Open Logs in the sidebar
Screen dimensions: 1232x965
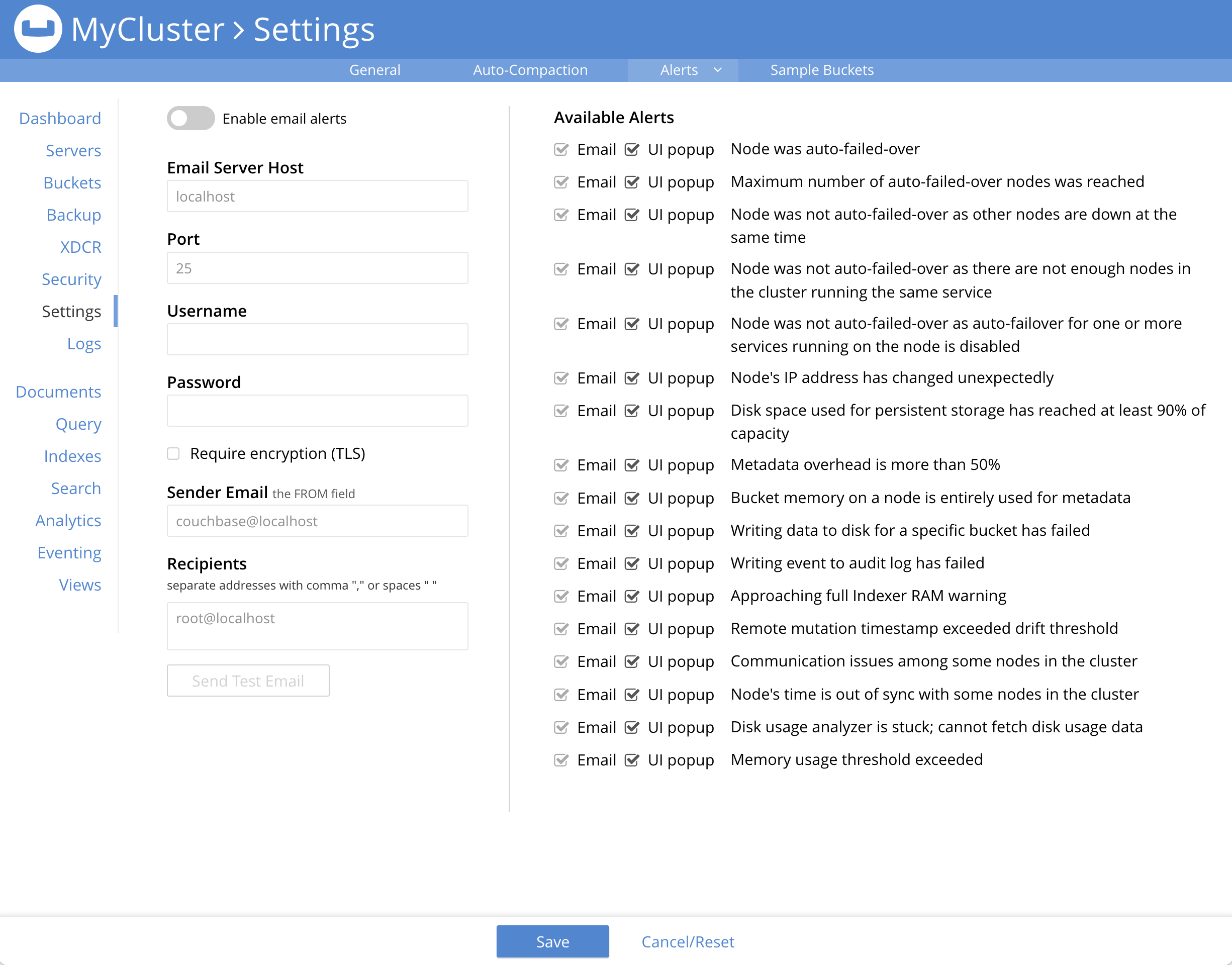(x=84, y=344)
